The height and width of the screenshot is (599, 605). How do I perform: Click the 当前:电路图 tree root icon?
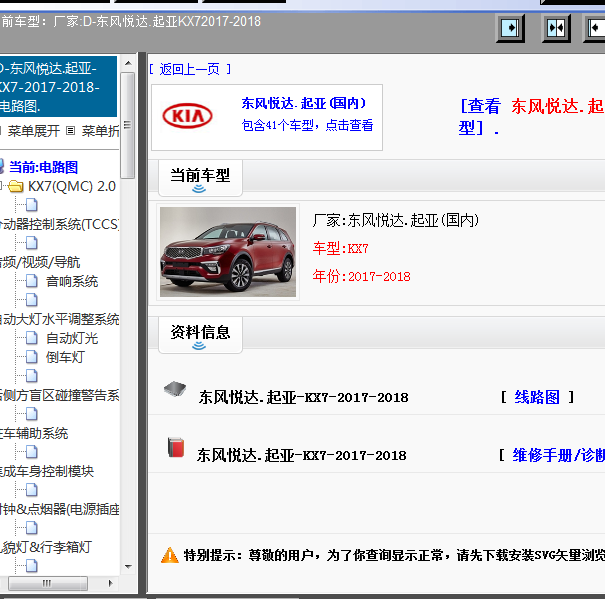pyautogui.click(x=2, y=167)
